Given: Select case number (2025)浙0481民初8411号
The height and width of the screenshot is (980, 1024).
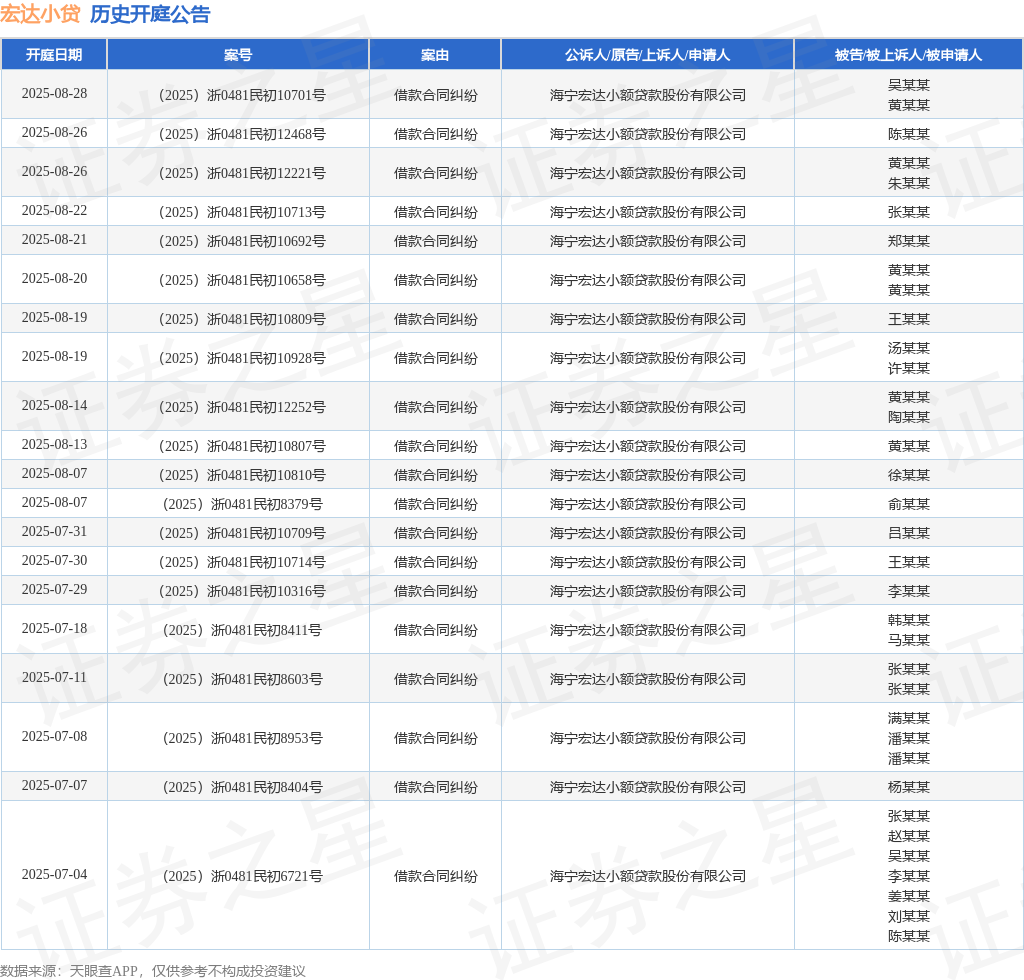Looking at the screenshot, I should tap(242, 630).
